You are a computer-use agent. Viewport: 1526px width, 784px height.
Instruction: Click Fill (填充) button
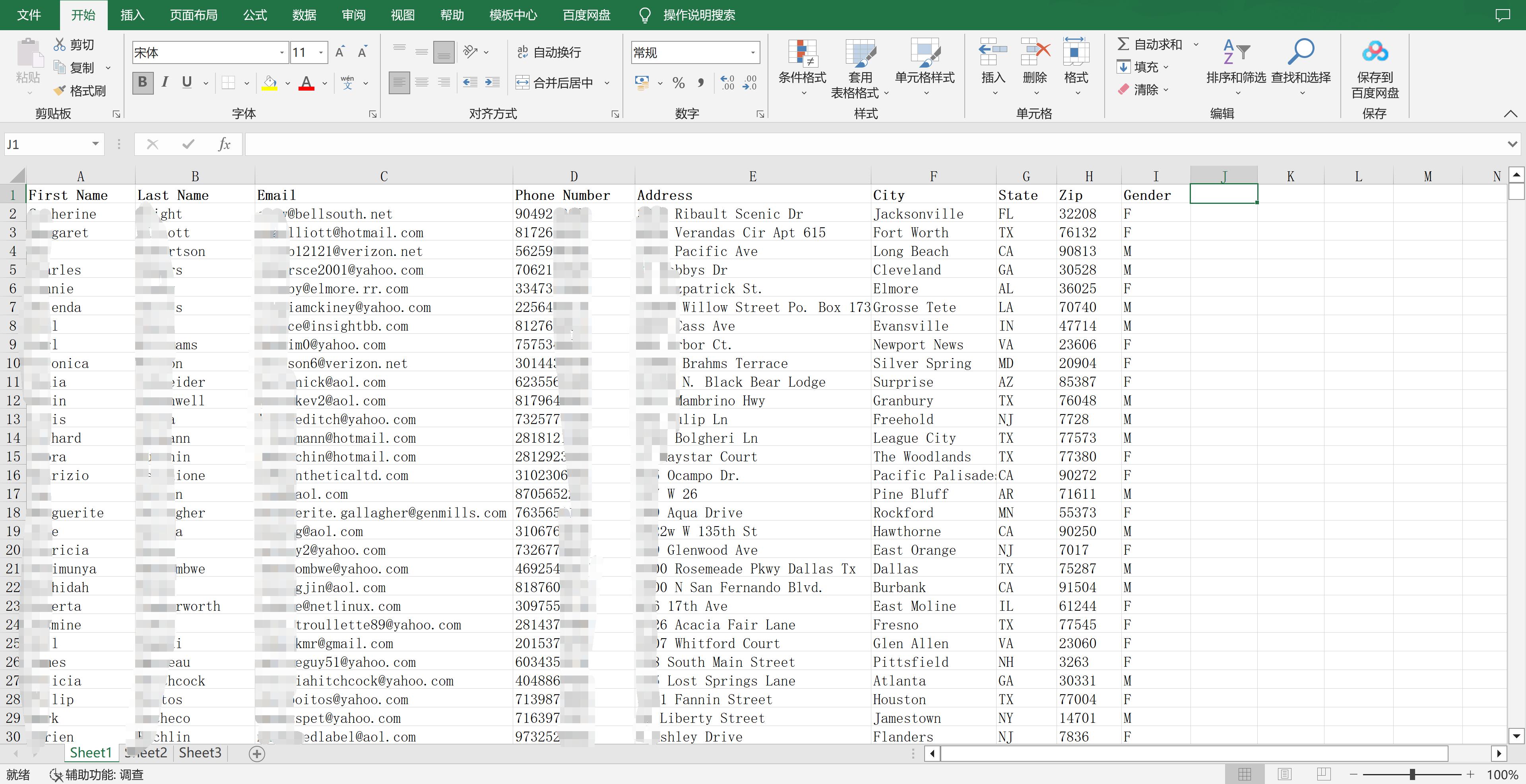click(x=1137, y=67)
